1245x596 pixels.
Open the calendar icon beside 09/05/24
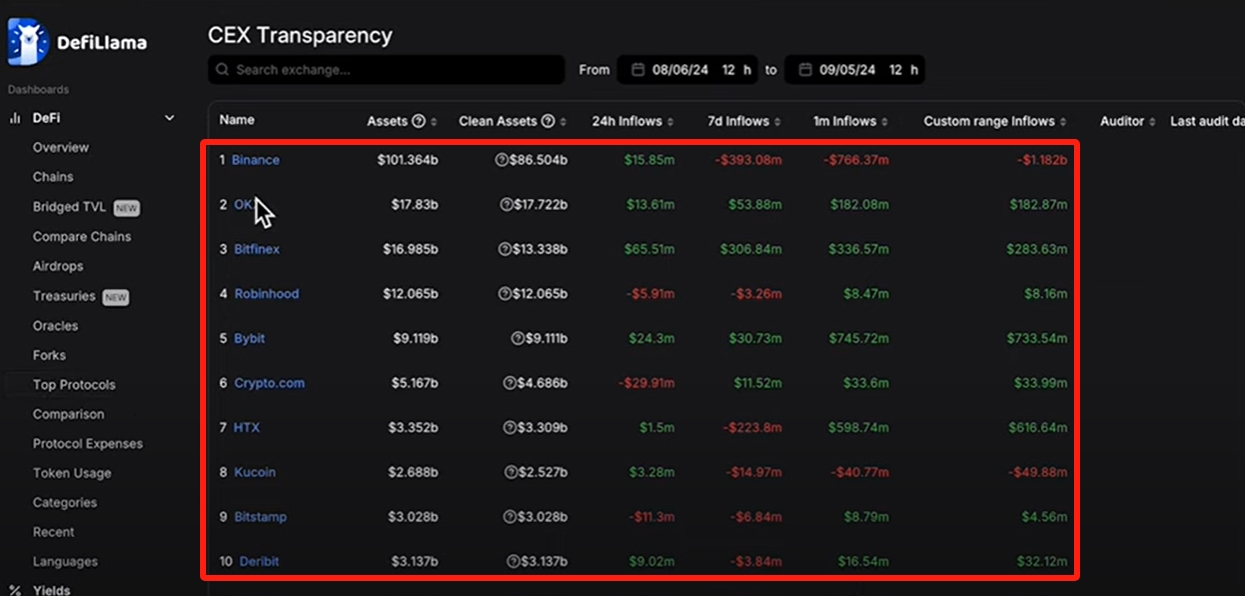tap(805, 70)
